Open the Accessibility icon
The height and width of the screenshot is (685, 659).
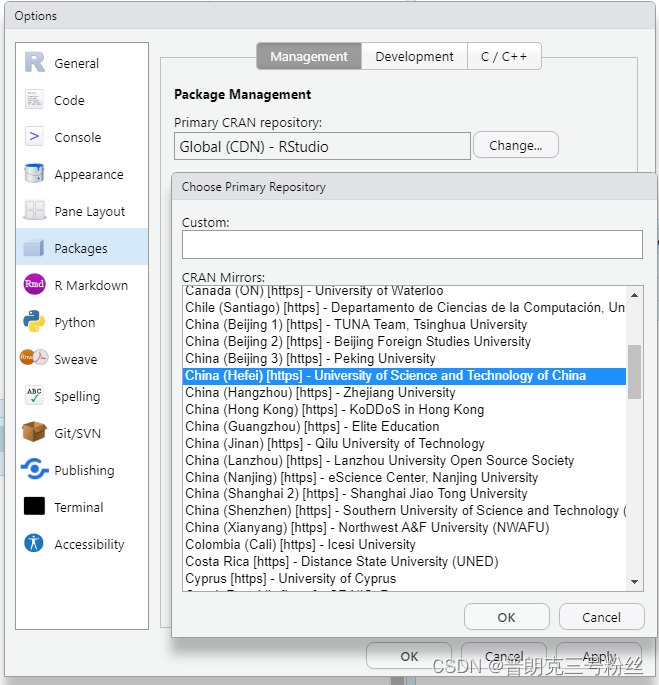click(34, 543)
